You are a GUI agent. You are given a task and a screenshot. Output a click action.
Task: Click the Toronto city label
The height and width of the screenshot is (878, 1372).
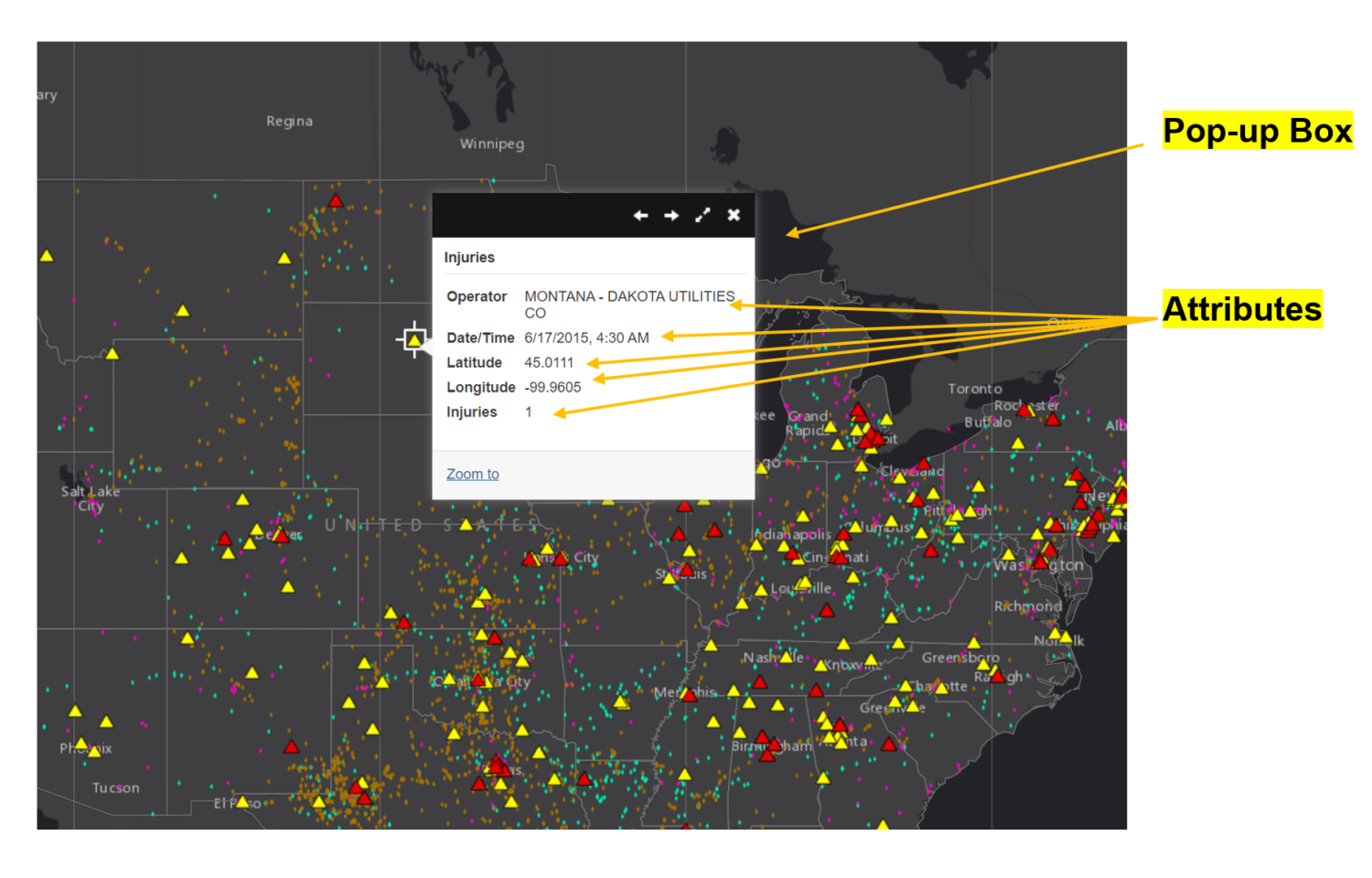(974, 389)
